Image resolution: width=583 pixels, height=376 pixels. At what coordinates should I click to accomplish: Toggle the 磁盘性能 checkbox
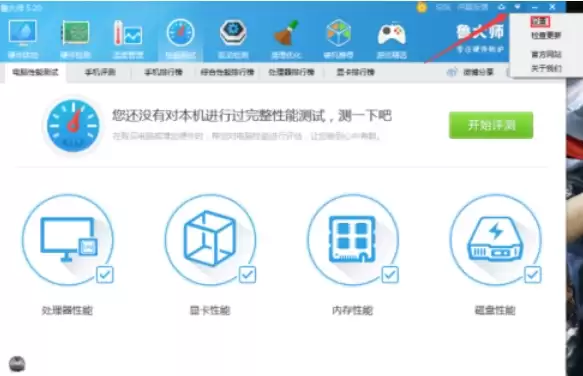532,275
